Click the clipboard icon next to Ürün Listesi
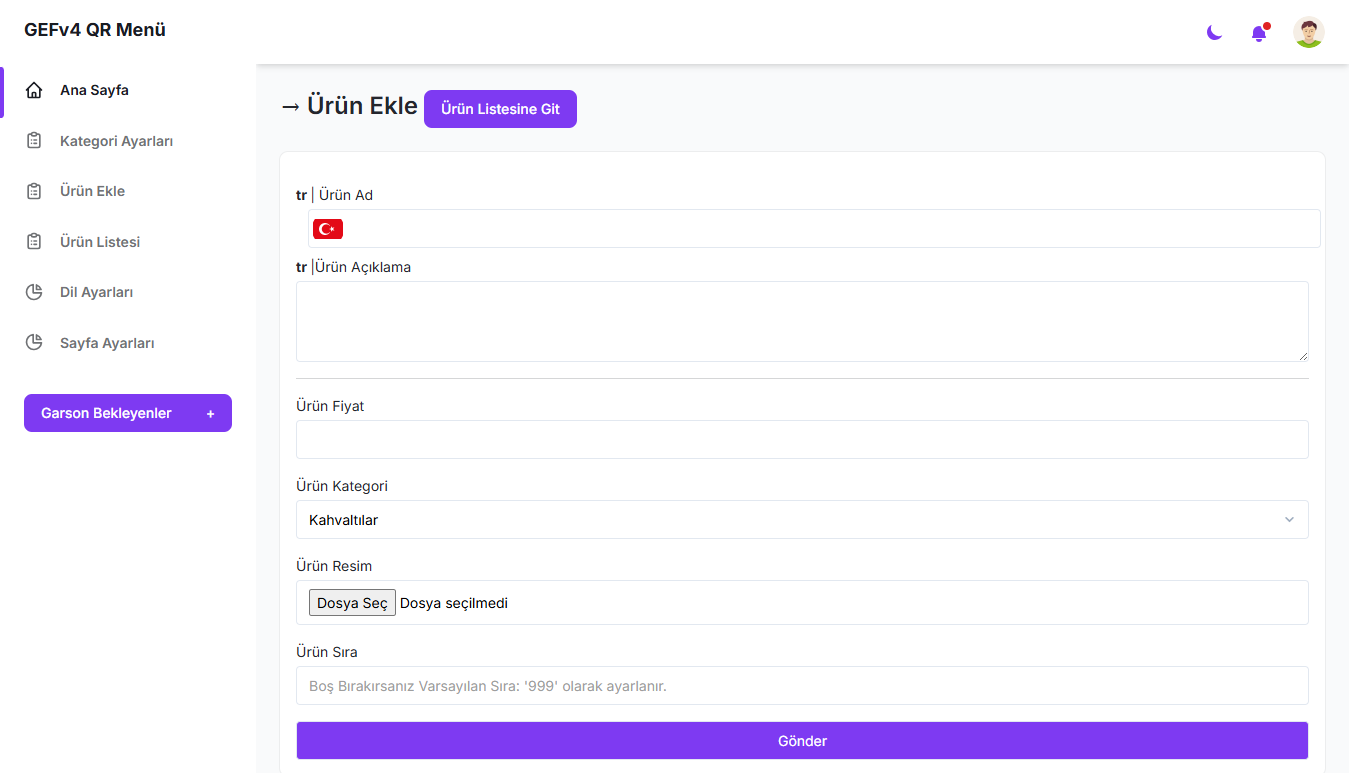 (34, 242)
